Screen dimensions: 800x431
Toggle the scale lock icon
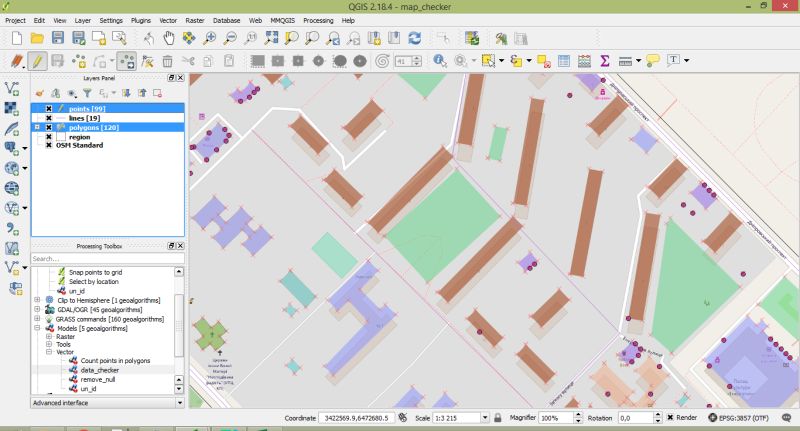tap(497, 418)
